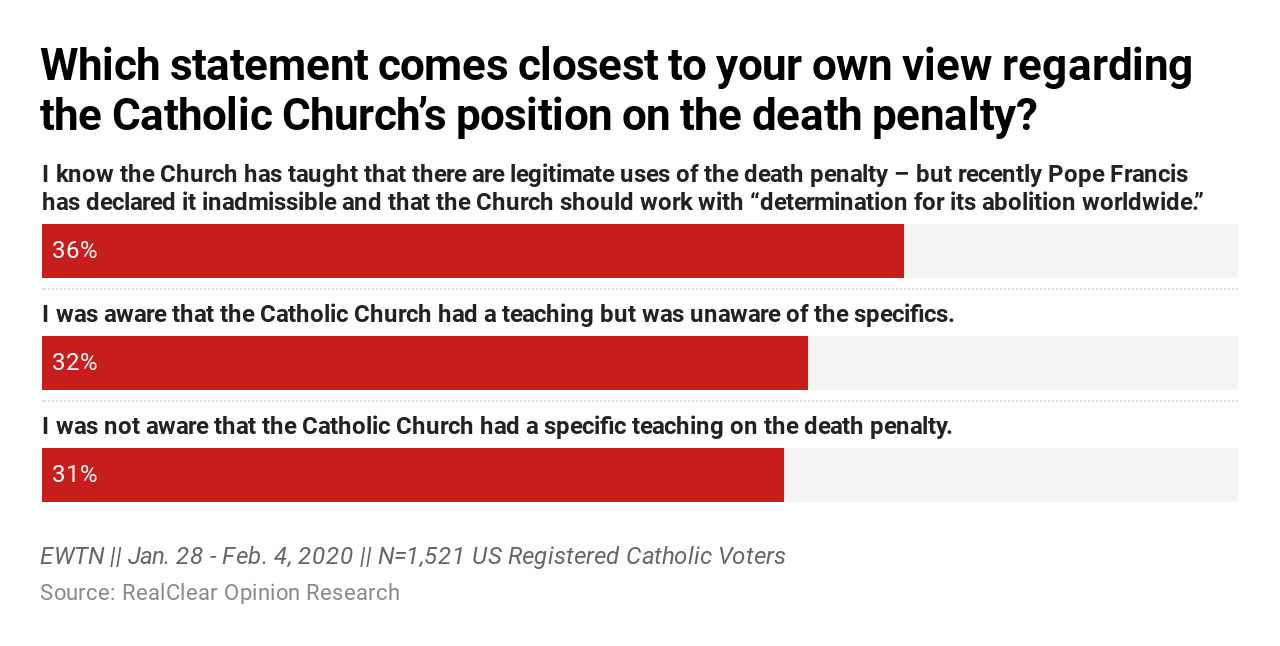Click the 31% value label
The width and height of the screenshot is (1280, 646).
[75, 475]
